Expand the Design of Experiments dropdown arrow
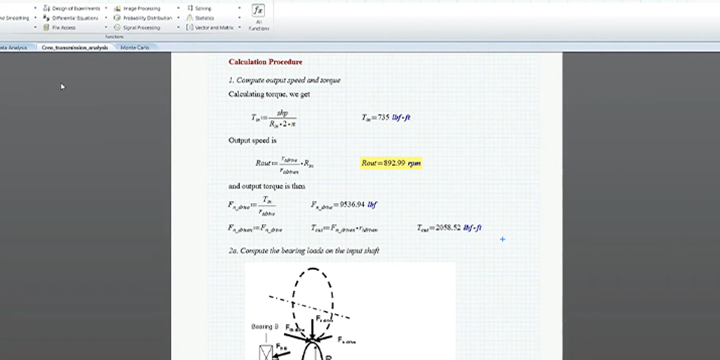Viewport: 720px width, 360px height. (x=106, y=8)
